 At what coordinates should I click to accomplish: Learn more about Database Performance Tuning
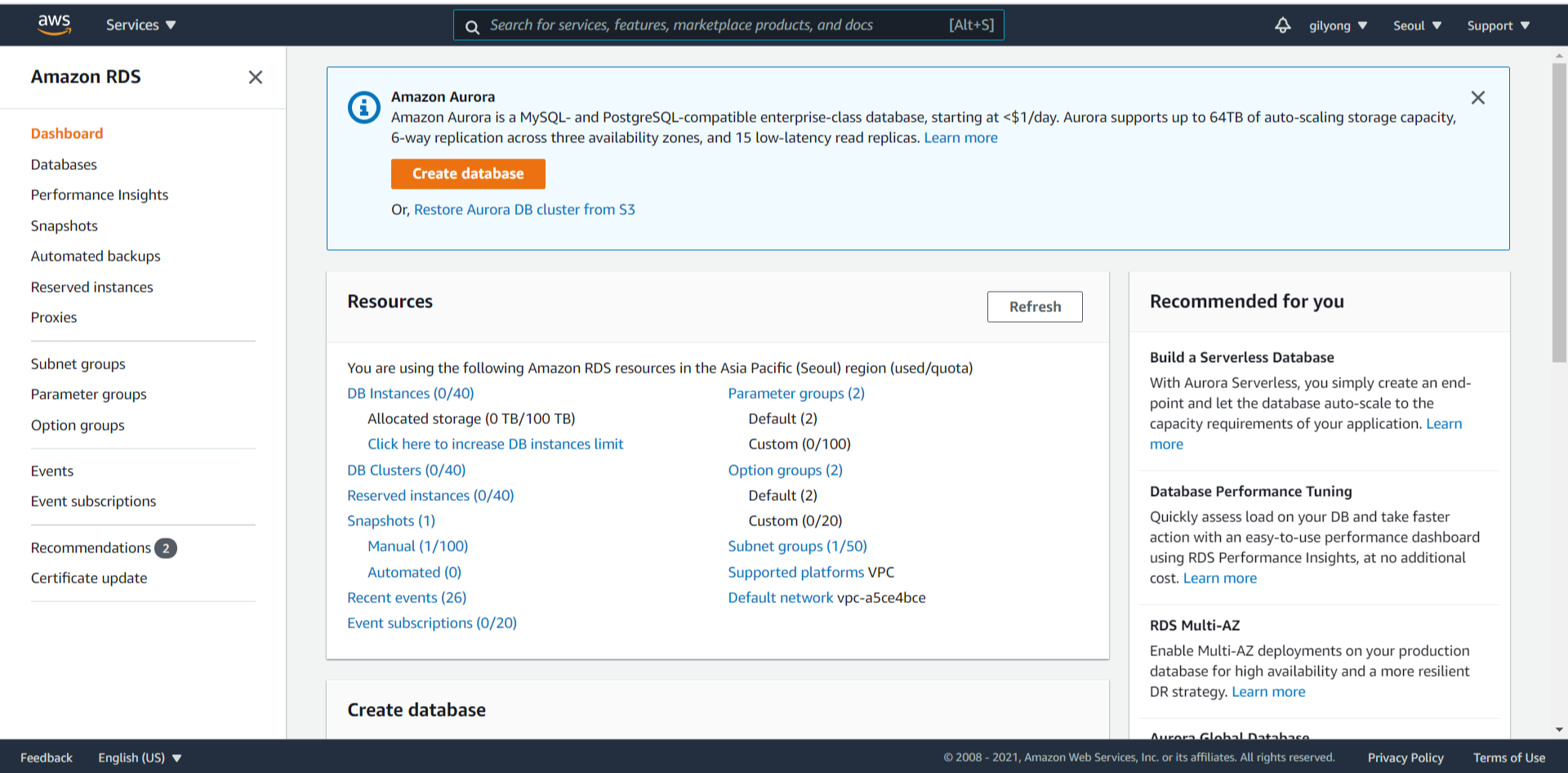1220,578
